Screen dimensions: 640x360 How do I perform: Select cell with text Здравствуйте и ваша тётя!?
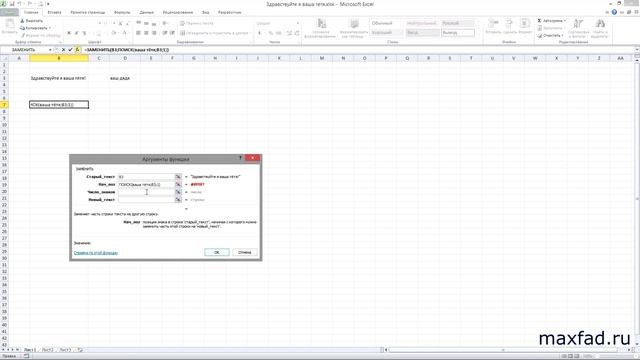tap(58, 78)
